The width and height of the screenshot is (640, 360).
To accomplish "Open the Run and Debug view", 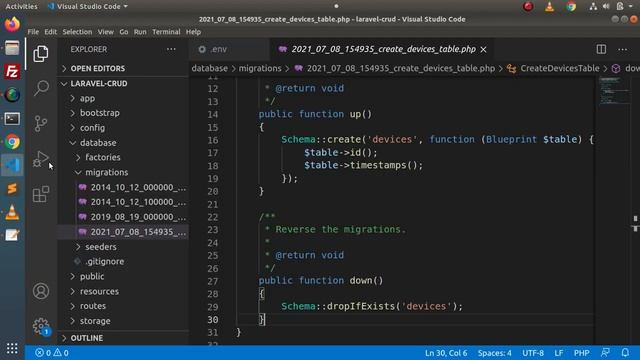I will tap(41, 159).
